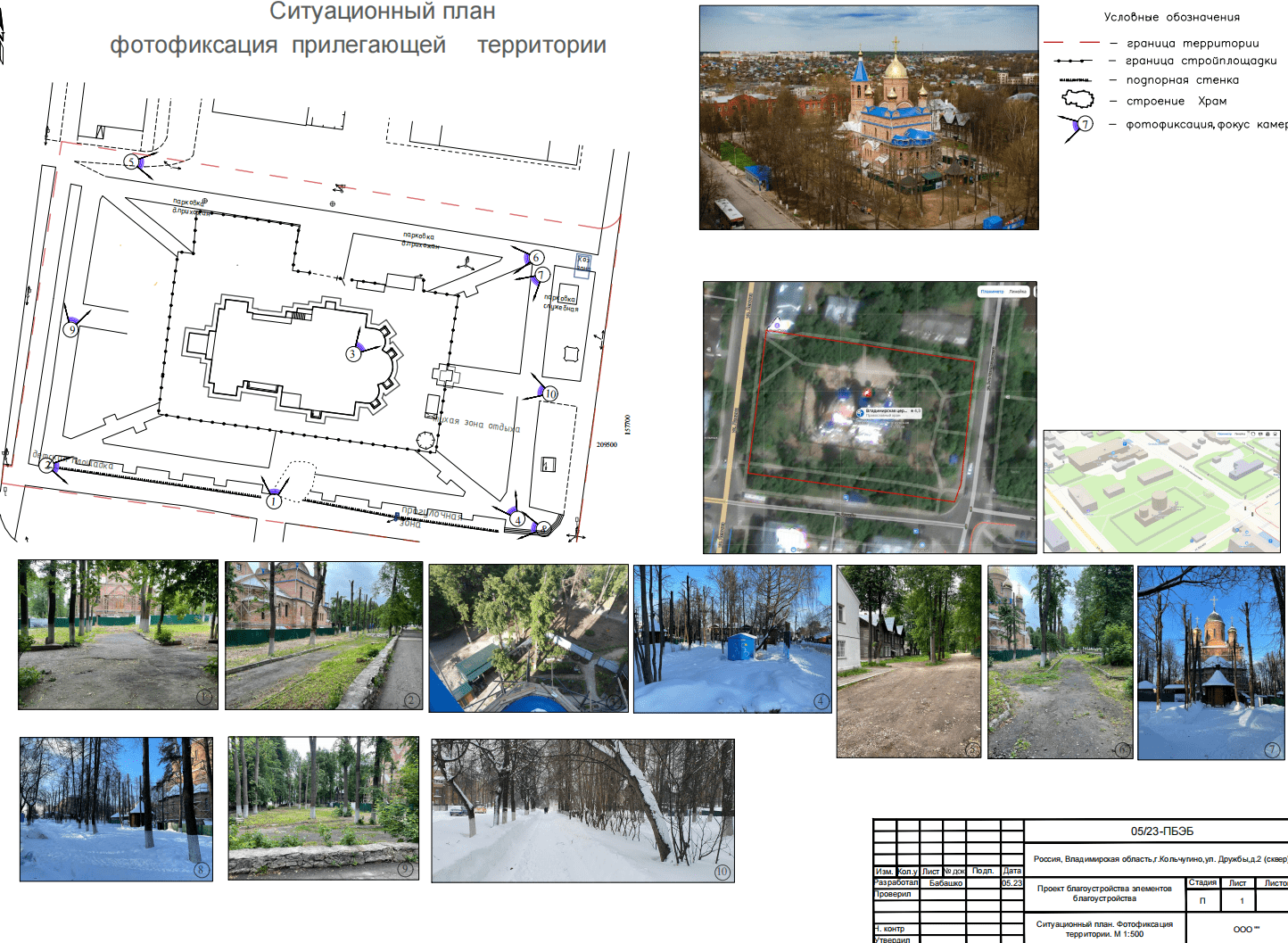Select camera marker 9 on the site plan
Screen dimensions: 1288x943
(x=71, y=329)
